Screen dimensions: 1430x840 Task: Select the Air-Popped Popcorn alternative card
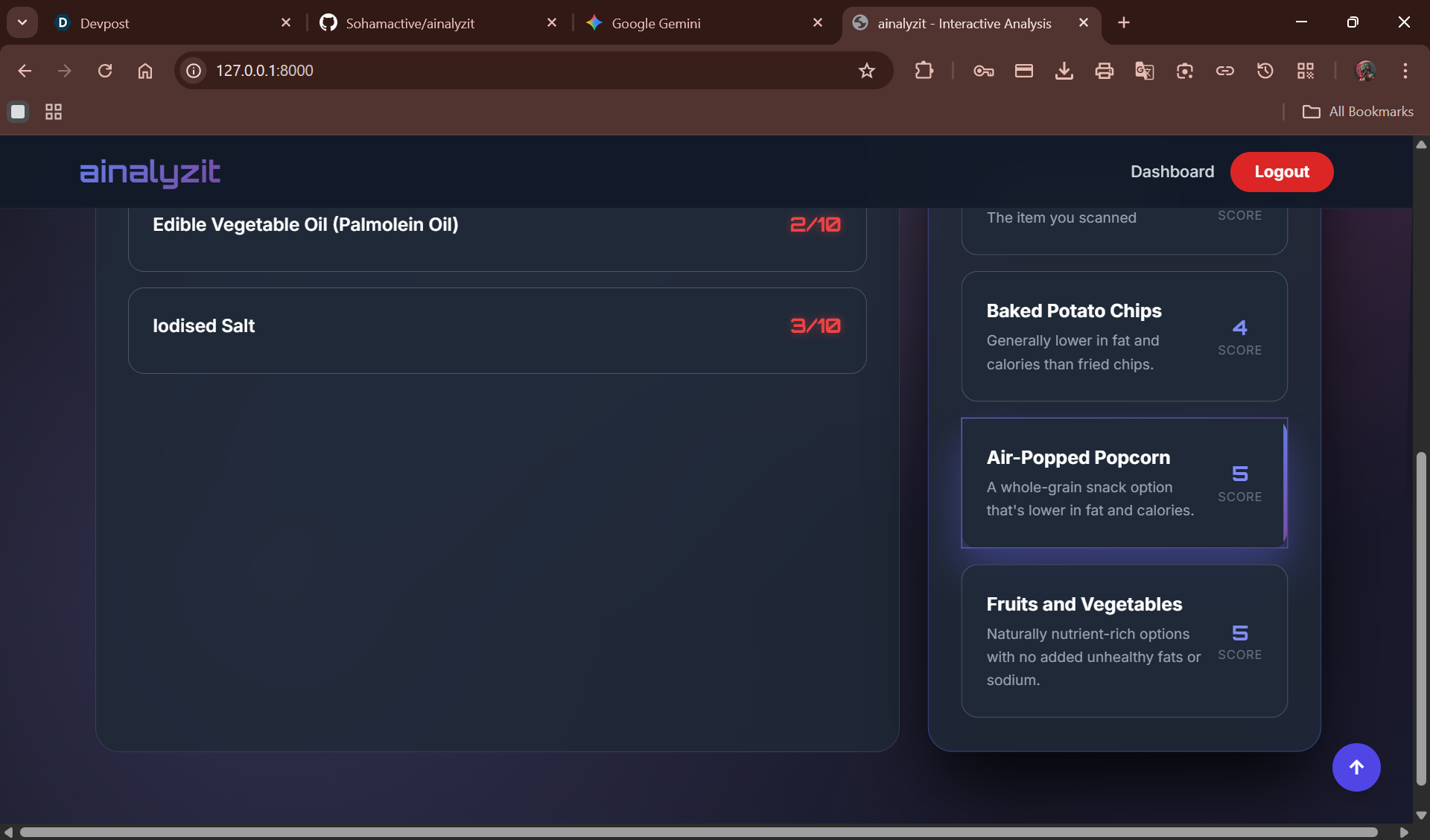click(1123, 483)
